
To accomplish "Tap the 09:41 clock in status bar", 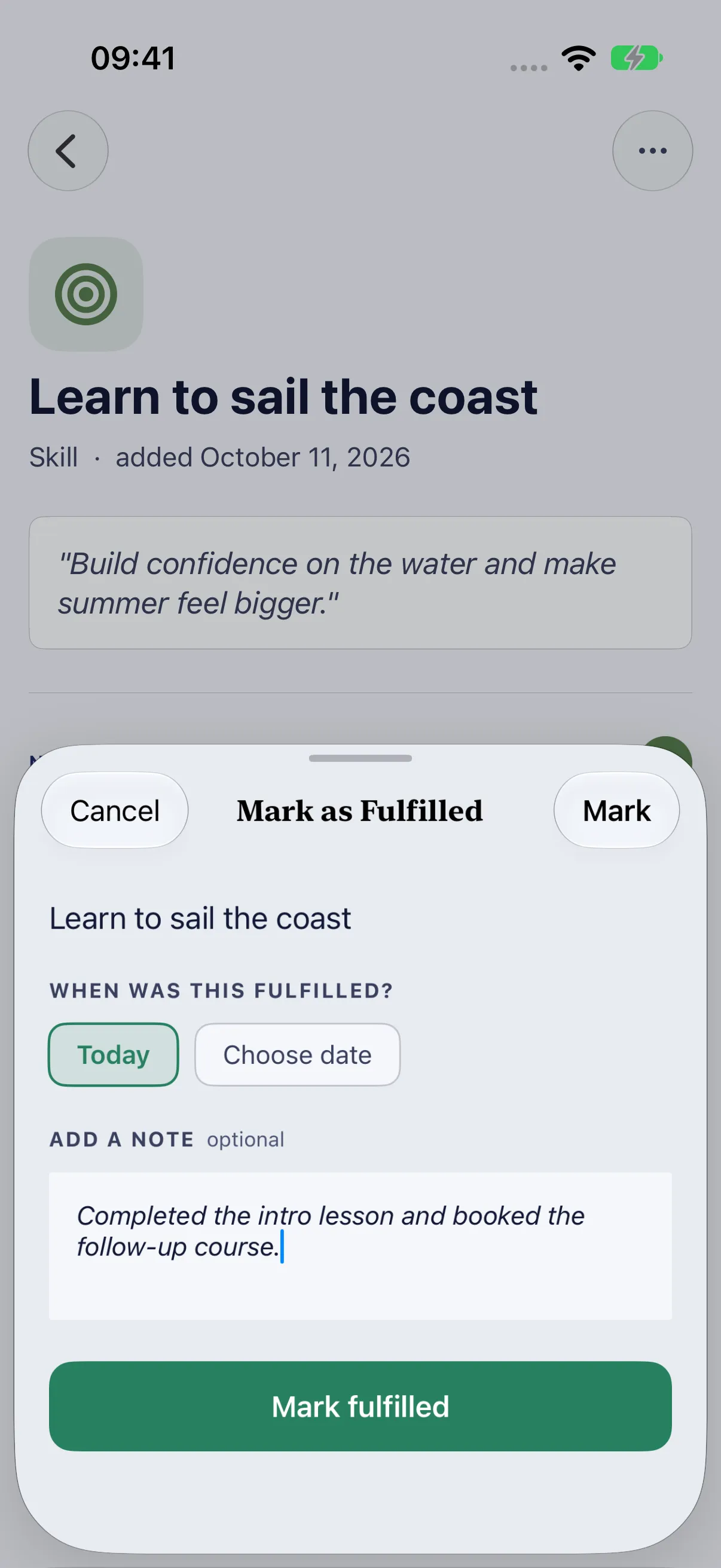I will 133,59.
